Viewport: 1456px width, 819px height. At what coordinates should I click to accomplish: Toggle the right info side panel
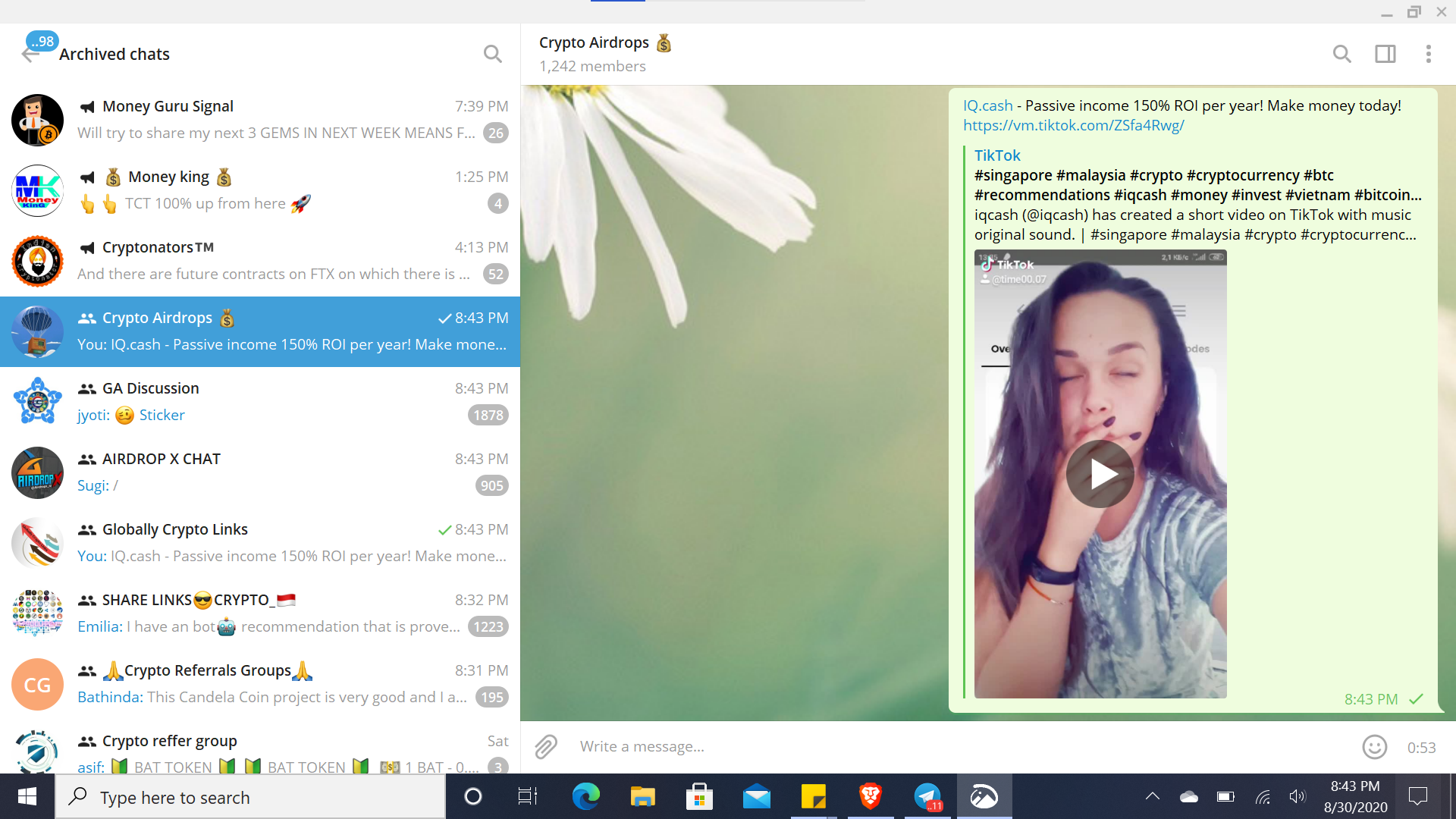tap(1385, 54)
